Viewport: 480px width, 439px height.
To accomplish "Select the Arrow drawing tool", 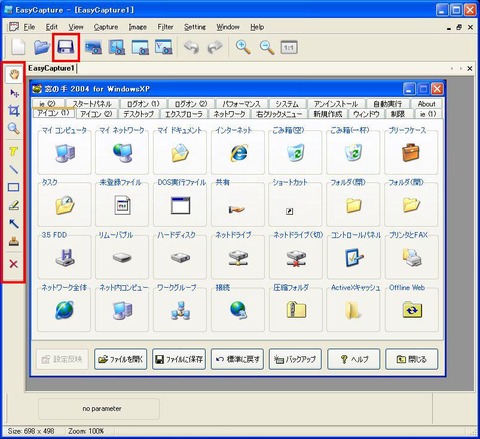I will click(x=14, y=223).
